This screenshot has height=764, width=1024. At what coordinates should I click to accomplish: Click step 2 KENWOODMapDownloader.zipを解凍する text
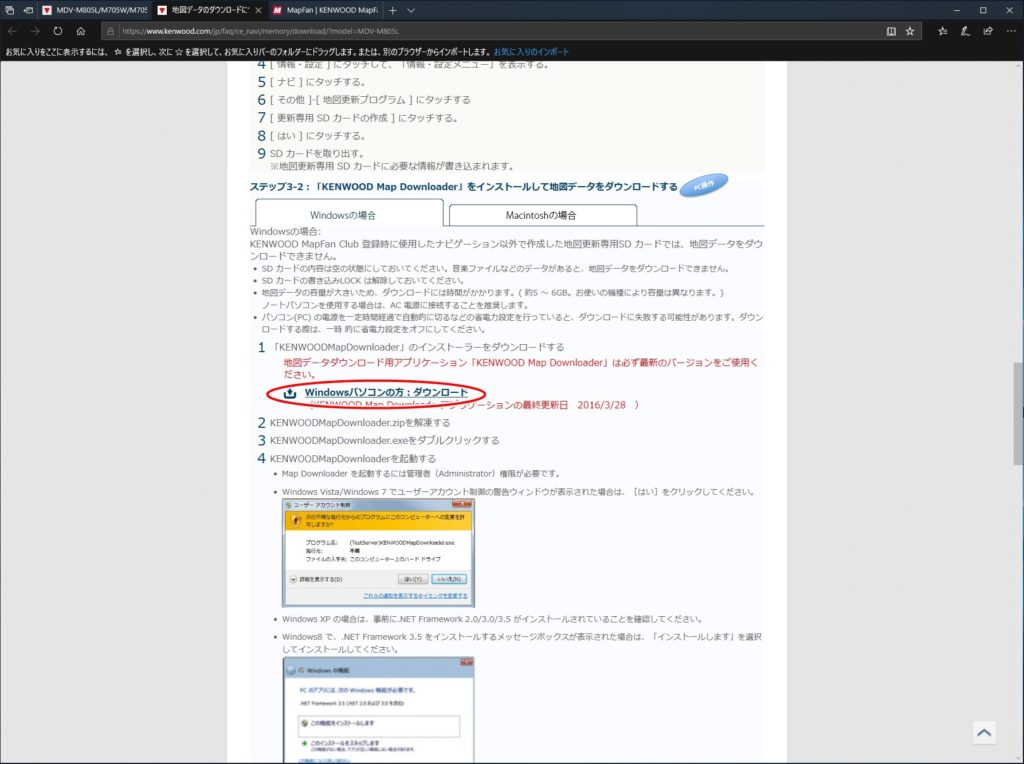point(360,422)
